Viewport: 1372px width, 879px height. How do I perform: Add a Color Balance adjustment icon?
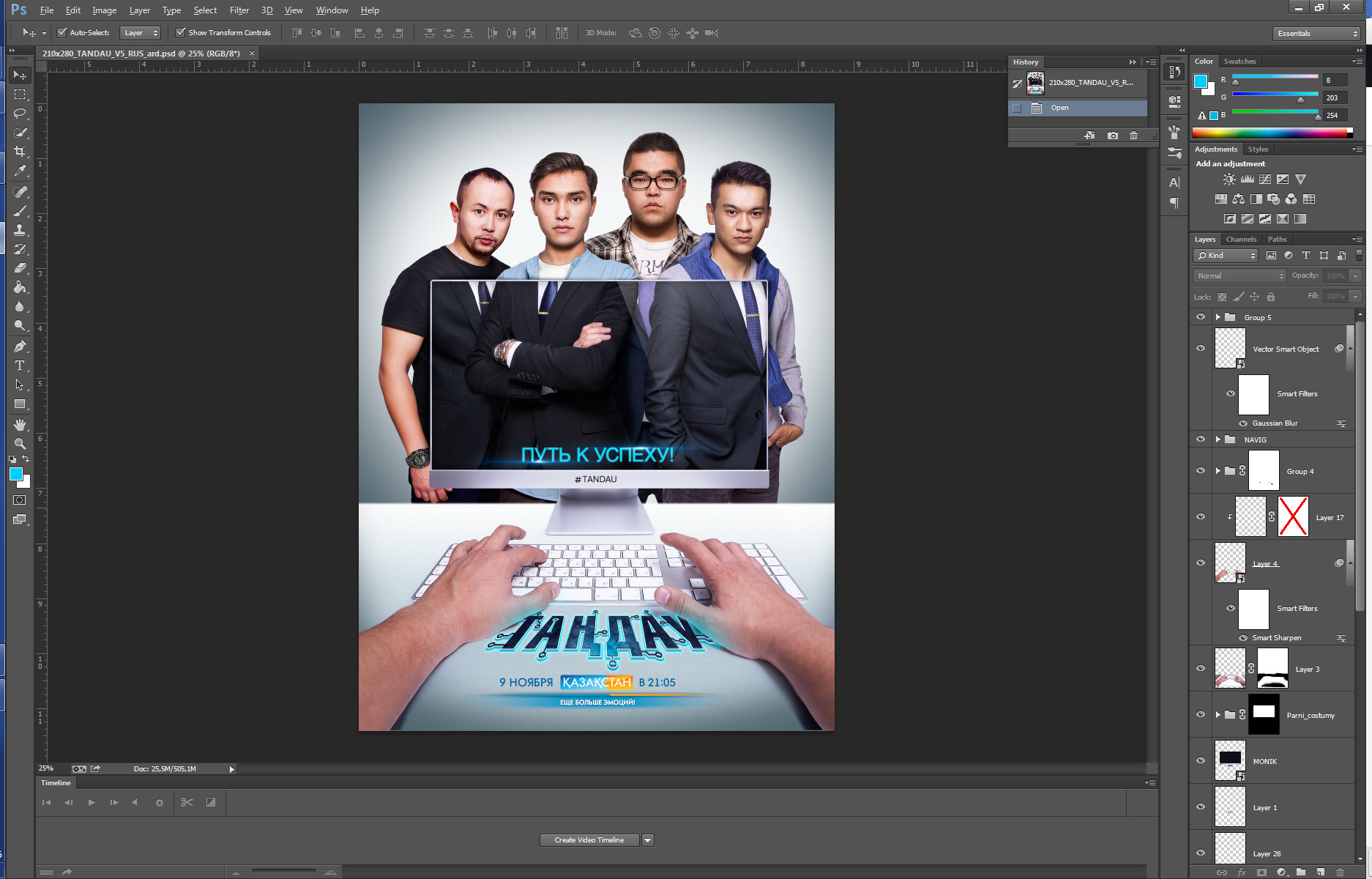point(1238,199)
